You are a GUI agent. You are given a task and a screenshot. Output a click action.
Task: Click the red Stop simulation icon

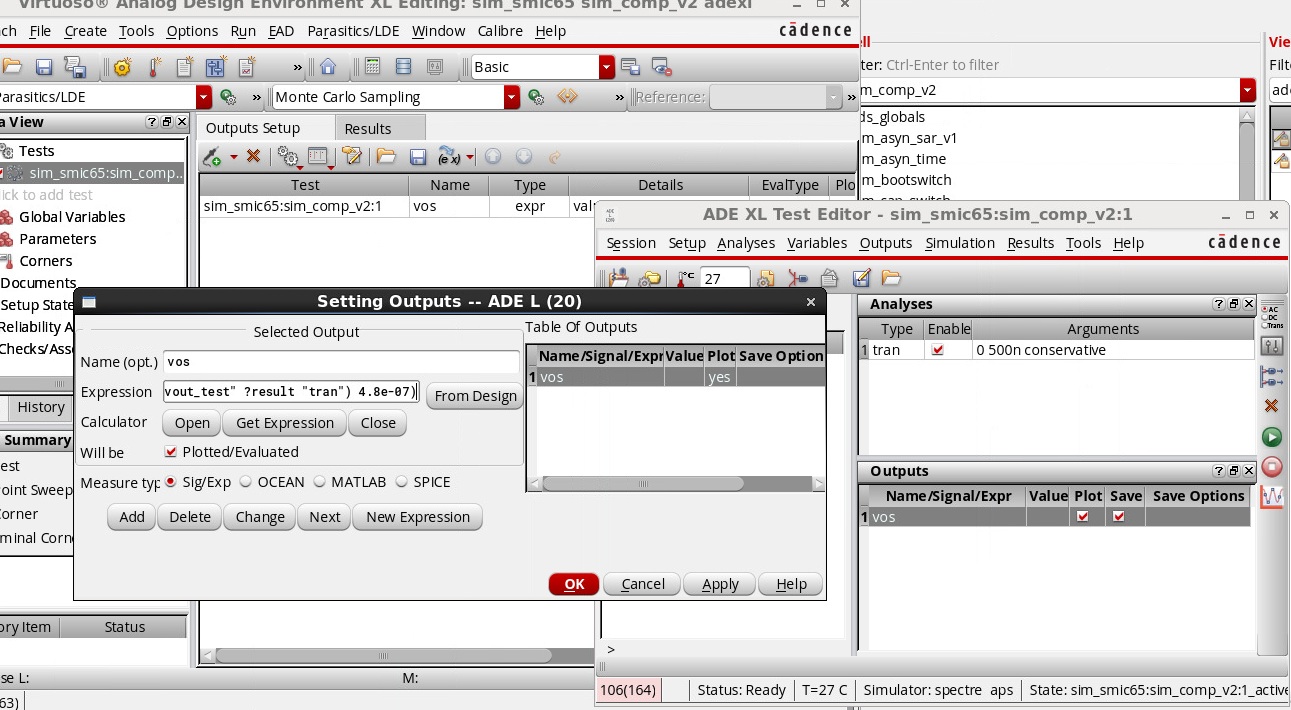click(1272, 466)
